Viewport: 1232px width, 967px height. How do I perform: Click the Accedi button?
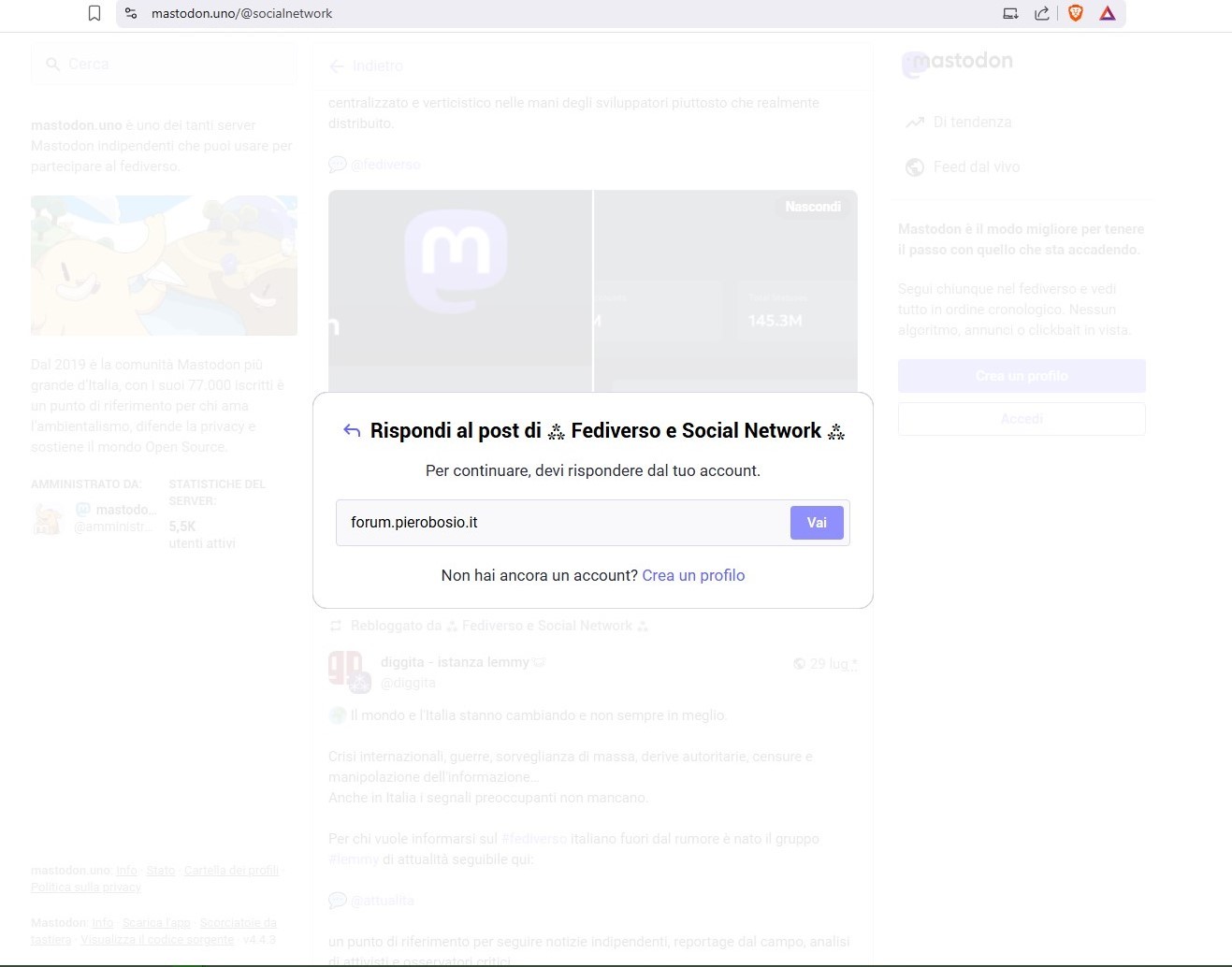pos(1021,418)
